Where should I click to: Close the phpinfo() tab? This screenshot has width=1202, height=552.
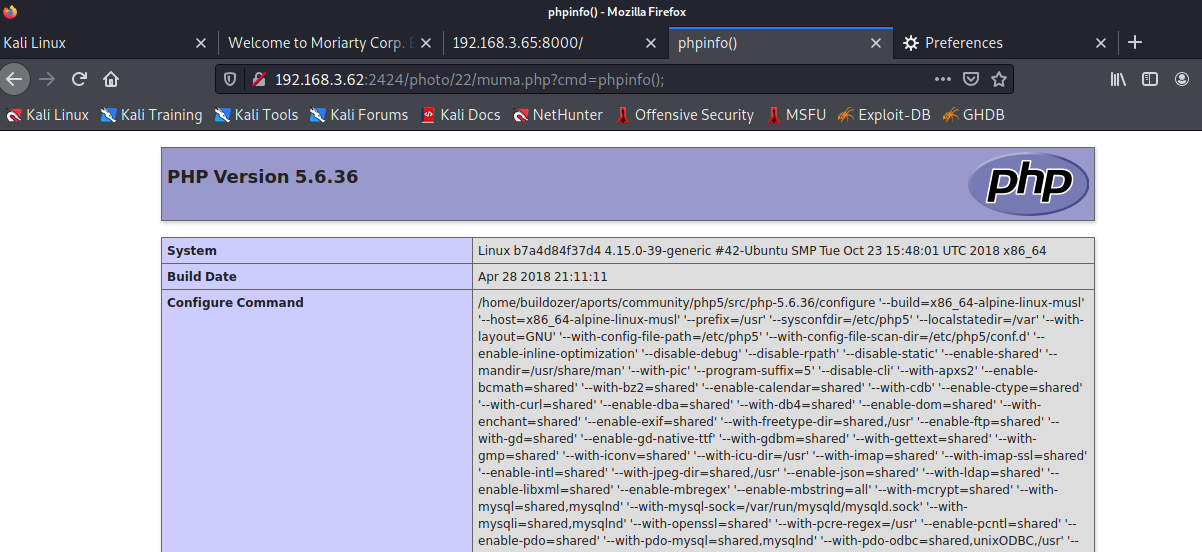[x=876, y=43]
